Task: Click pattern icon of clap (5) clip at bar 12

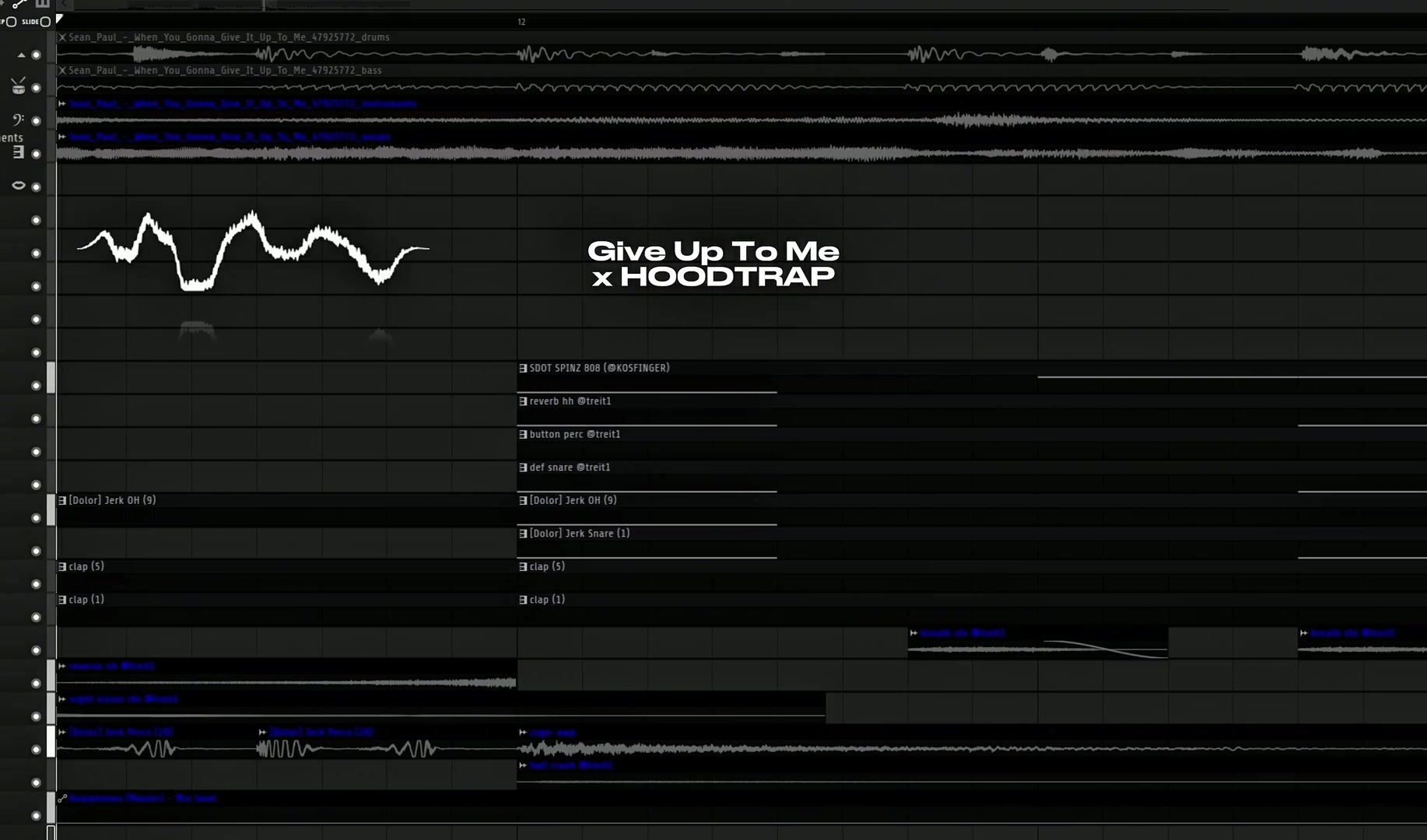Action: (523, 566)
